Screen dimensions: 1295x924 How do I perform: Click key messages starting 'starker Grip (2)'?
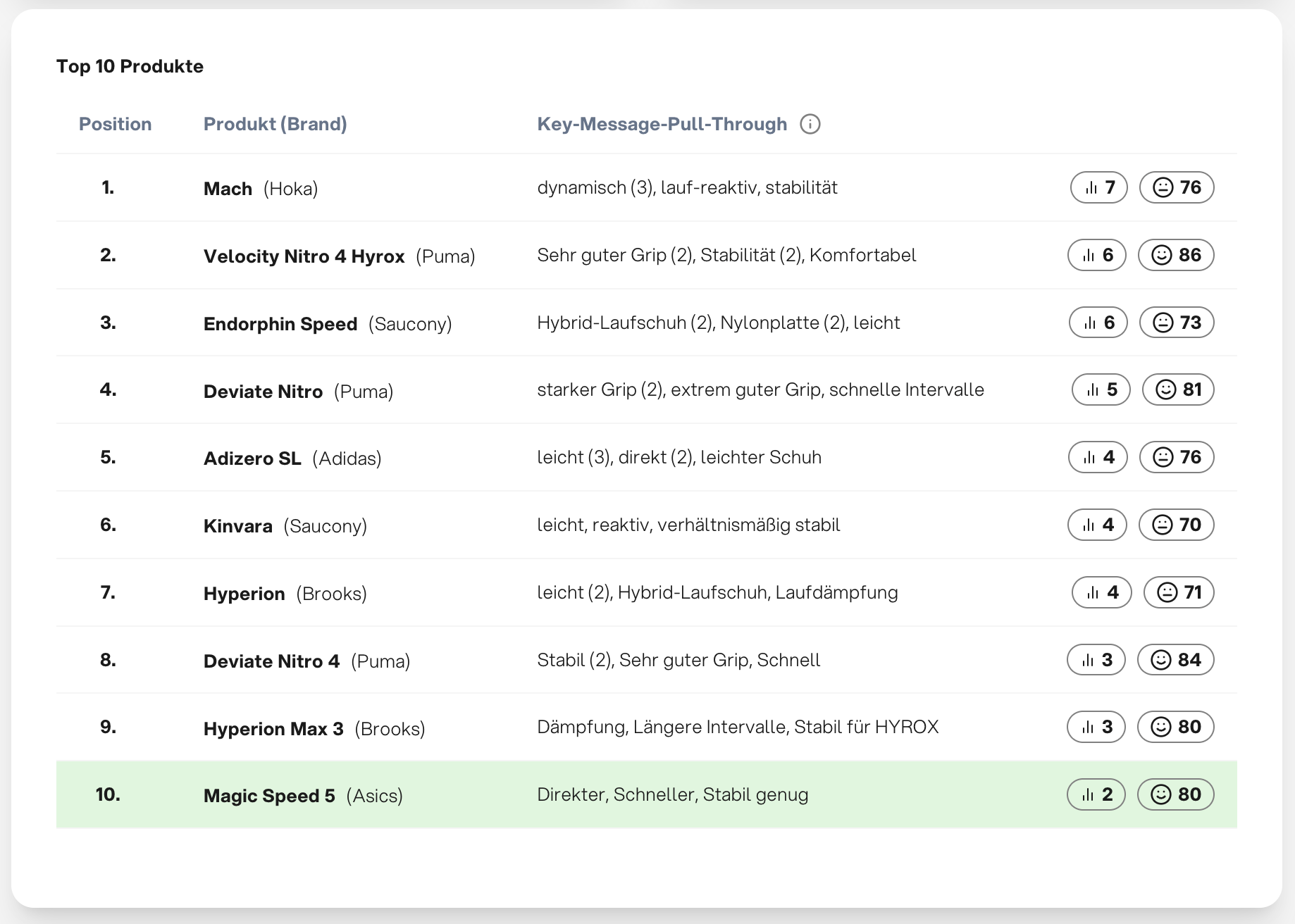coord(761,389)
